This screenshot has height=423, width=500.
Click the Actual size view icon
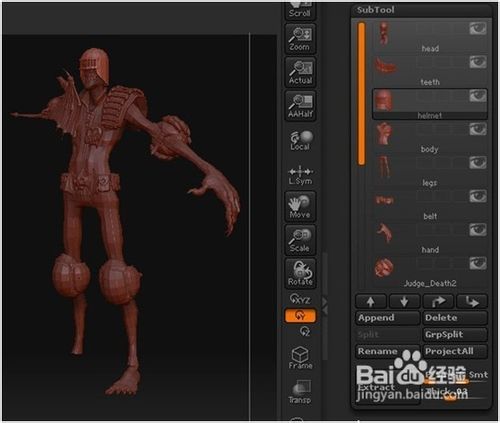click(x=300, y=72)
